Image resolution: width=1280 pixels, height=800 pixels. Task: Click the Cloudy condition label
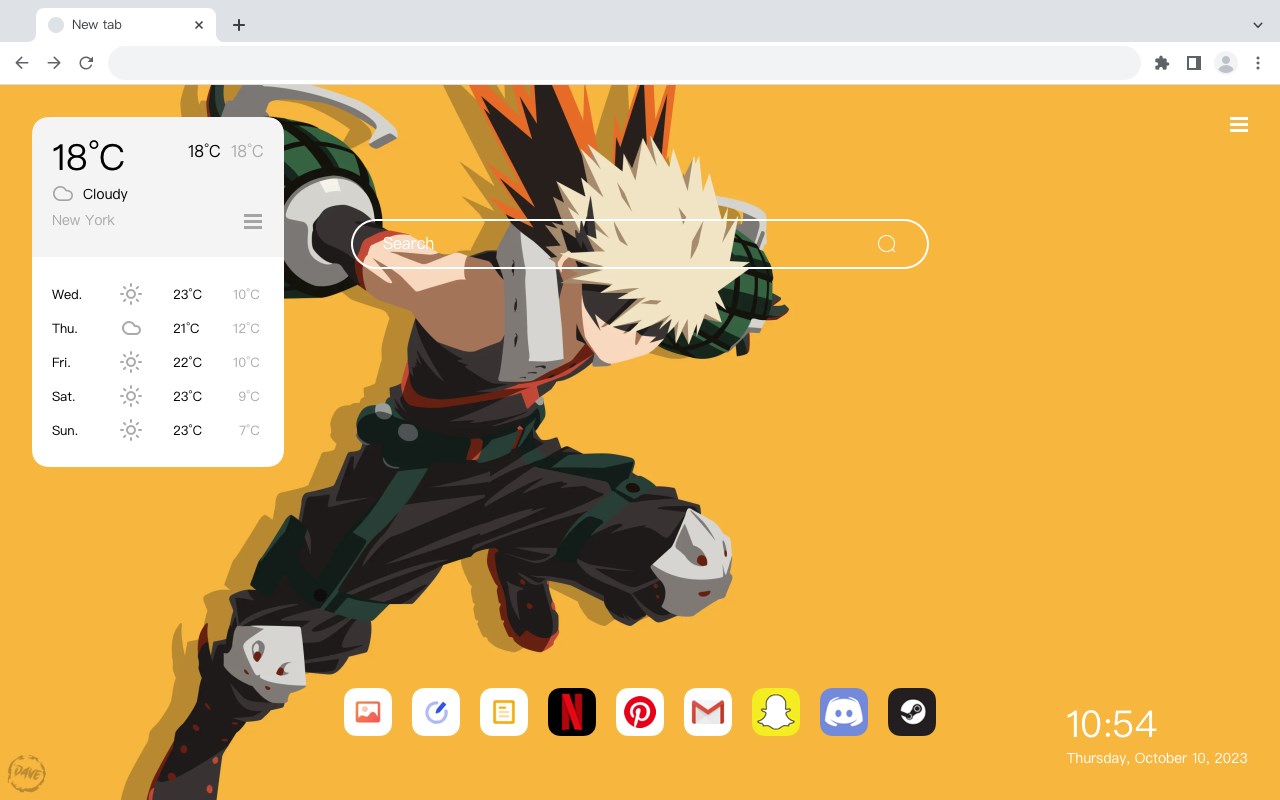[x=105, y=194]
